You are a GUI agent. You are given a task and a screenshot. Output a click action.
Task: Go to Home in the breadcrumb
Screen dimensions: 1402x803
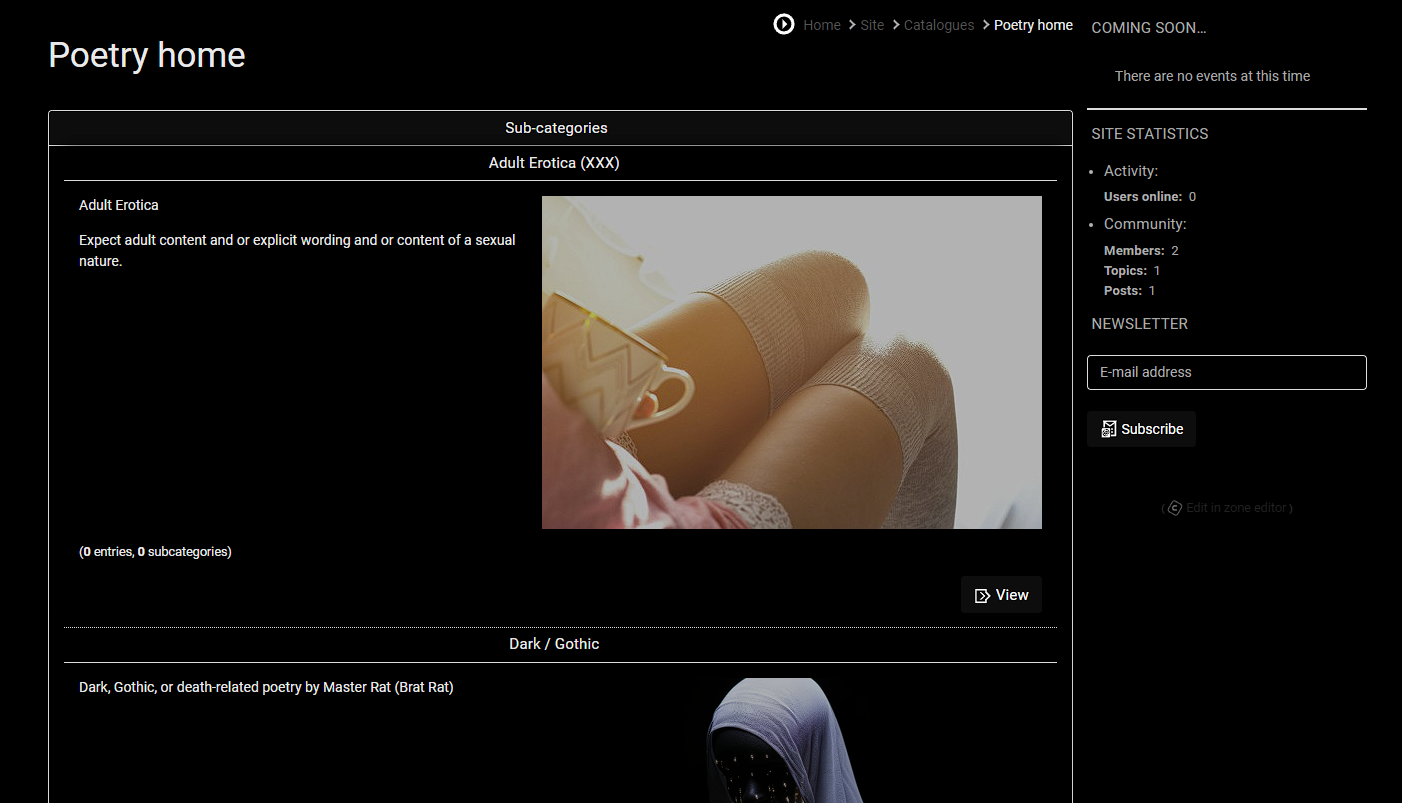click(821, 25)
